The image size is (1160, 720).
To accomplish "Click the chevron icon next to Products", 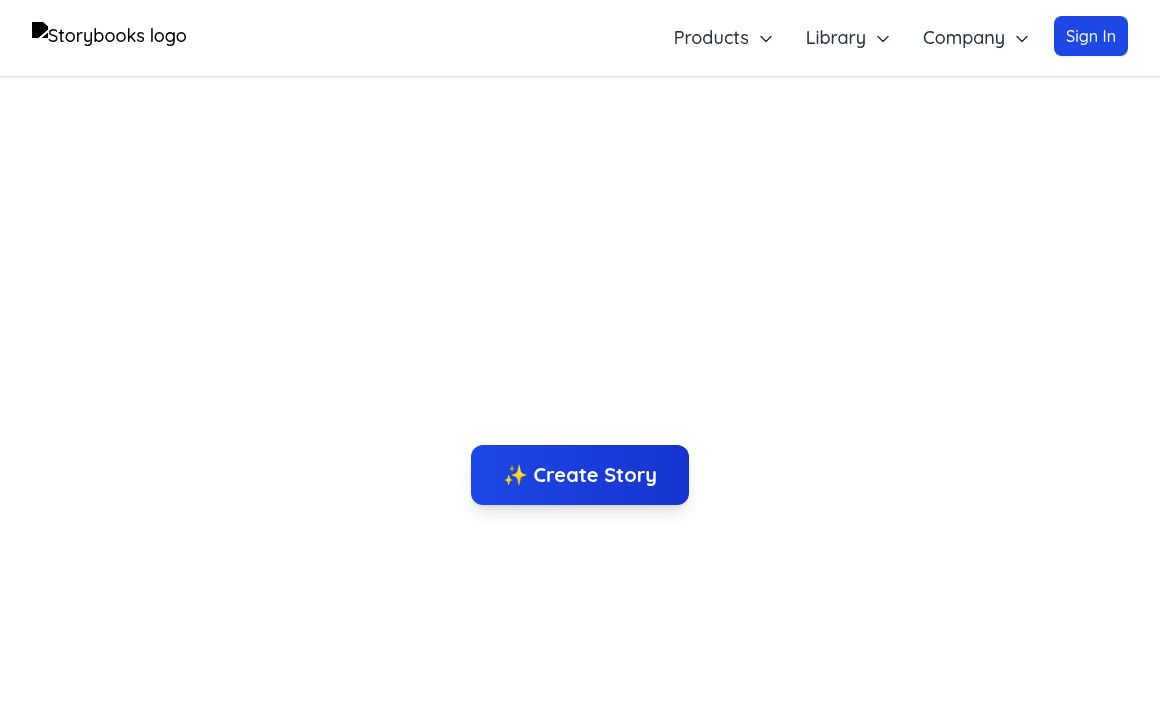I will pos(766,39).
